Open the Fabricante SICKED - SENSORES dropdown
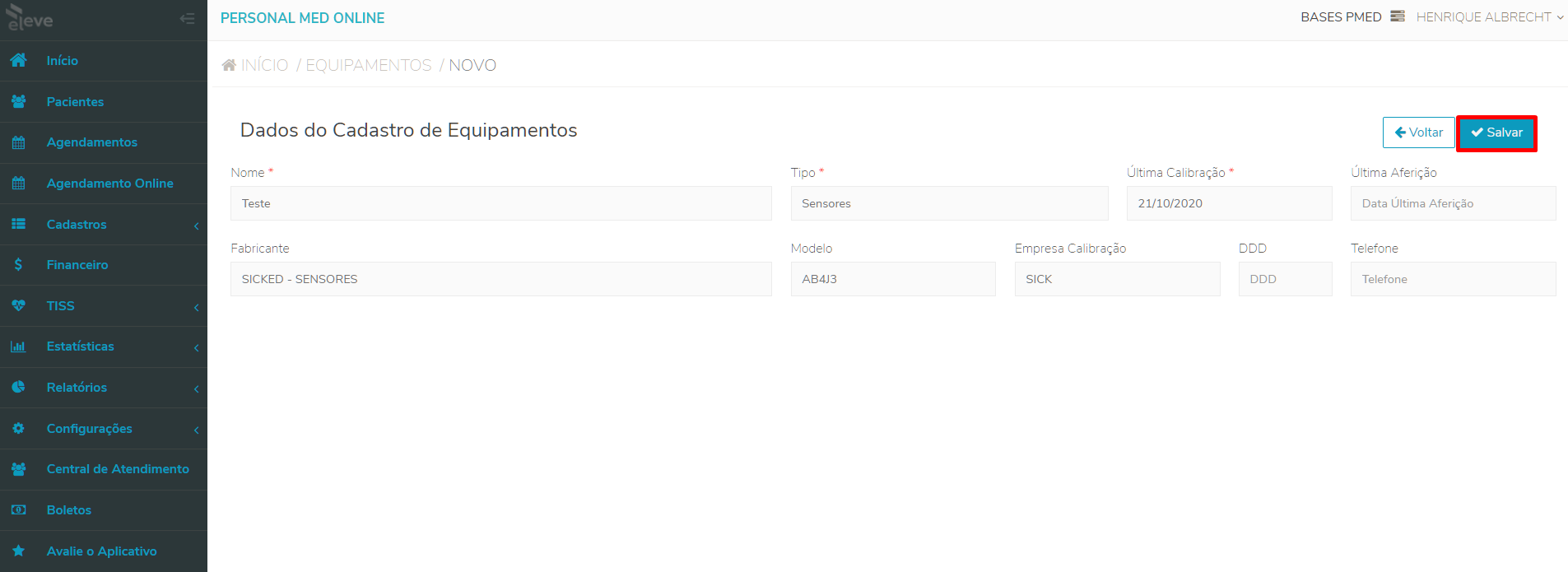Viewport: 1568px width, 572px height. pos(501,279)
